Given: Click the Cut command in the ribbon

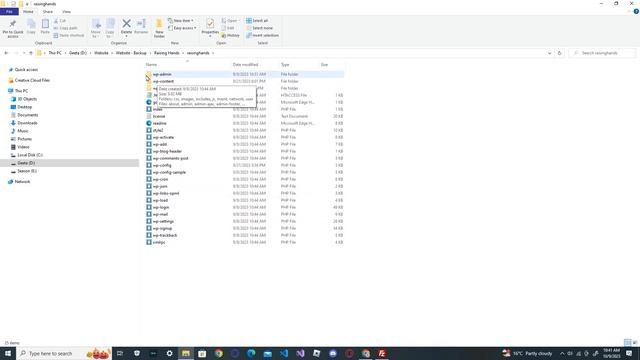Looking at the screenshot, I should pos(60,21).
